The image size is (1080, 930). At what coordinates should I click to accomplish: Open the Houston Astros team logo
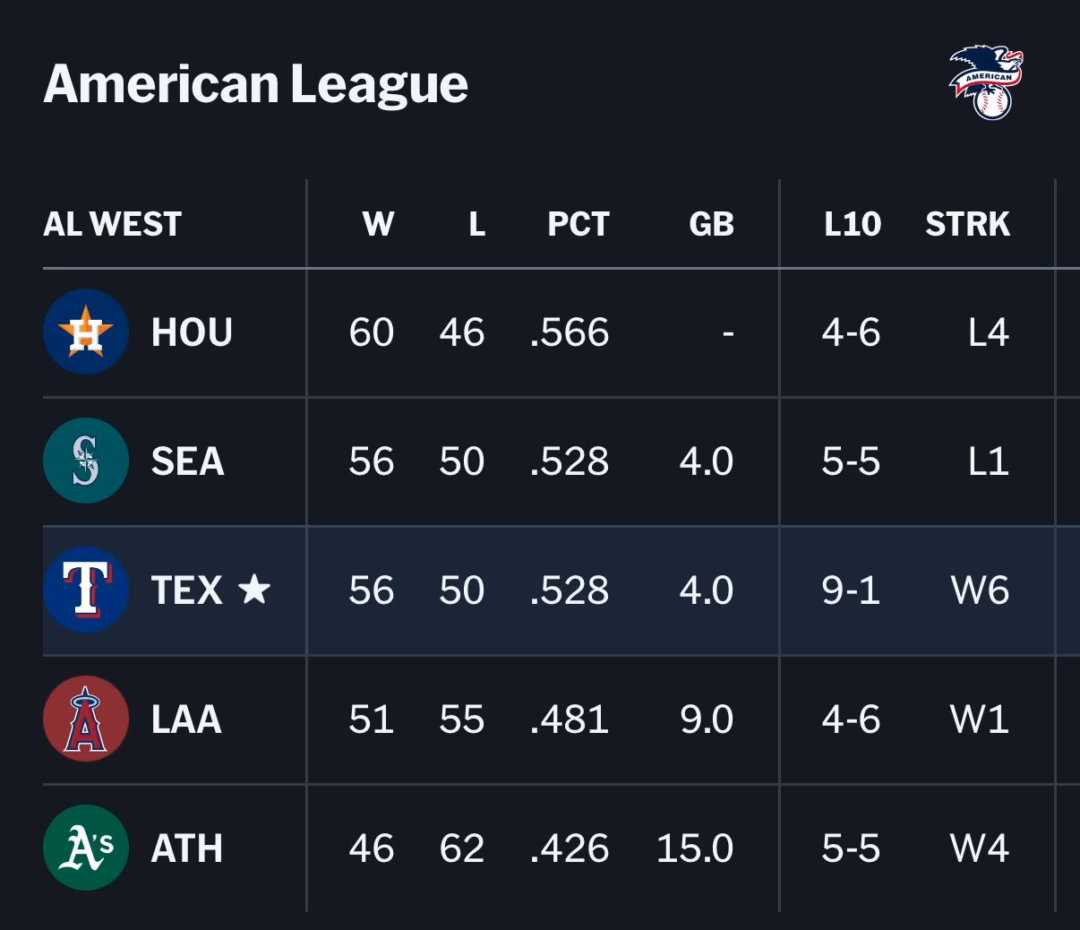pyautogui.click(x=86, y=332)
